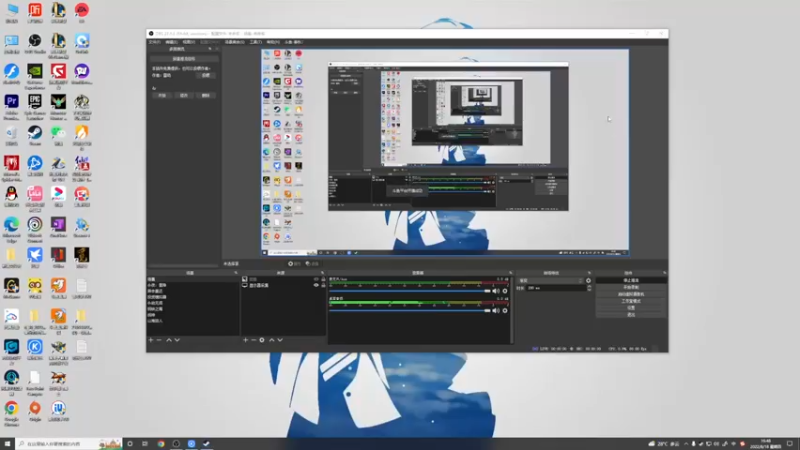Remove selected source with Sources minus icon
This screenshot has height=450, width=800.
tap(254, 340)
